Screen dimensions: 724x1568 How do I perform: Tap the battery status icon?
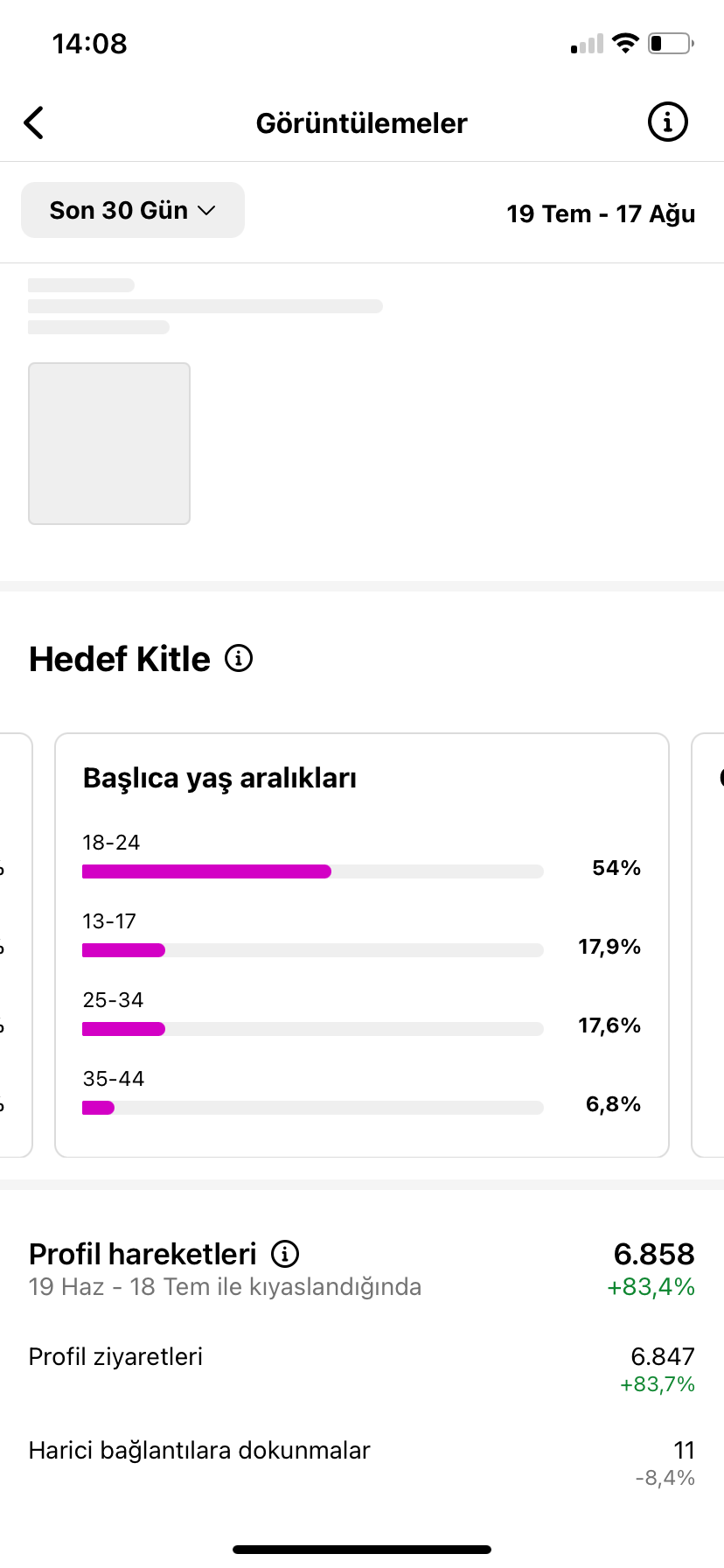point(671,43)
